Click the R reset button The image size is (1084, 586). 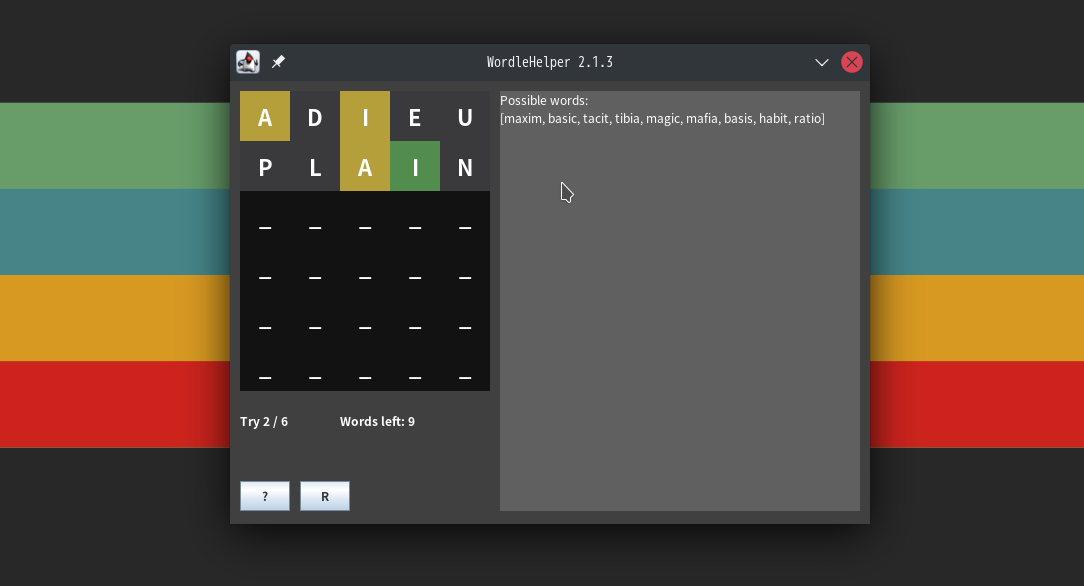(x=325, y=496)
